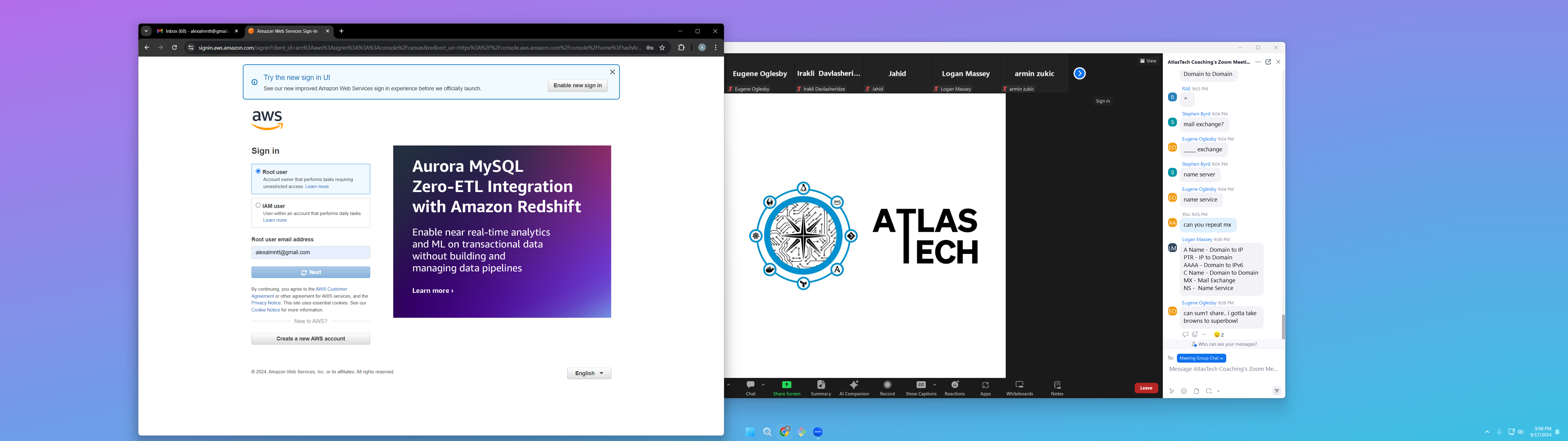Show next participants with blue arrow

tap(1079, 74)
